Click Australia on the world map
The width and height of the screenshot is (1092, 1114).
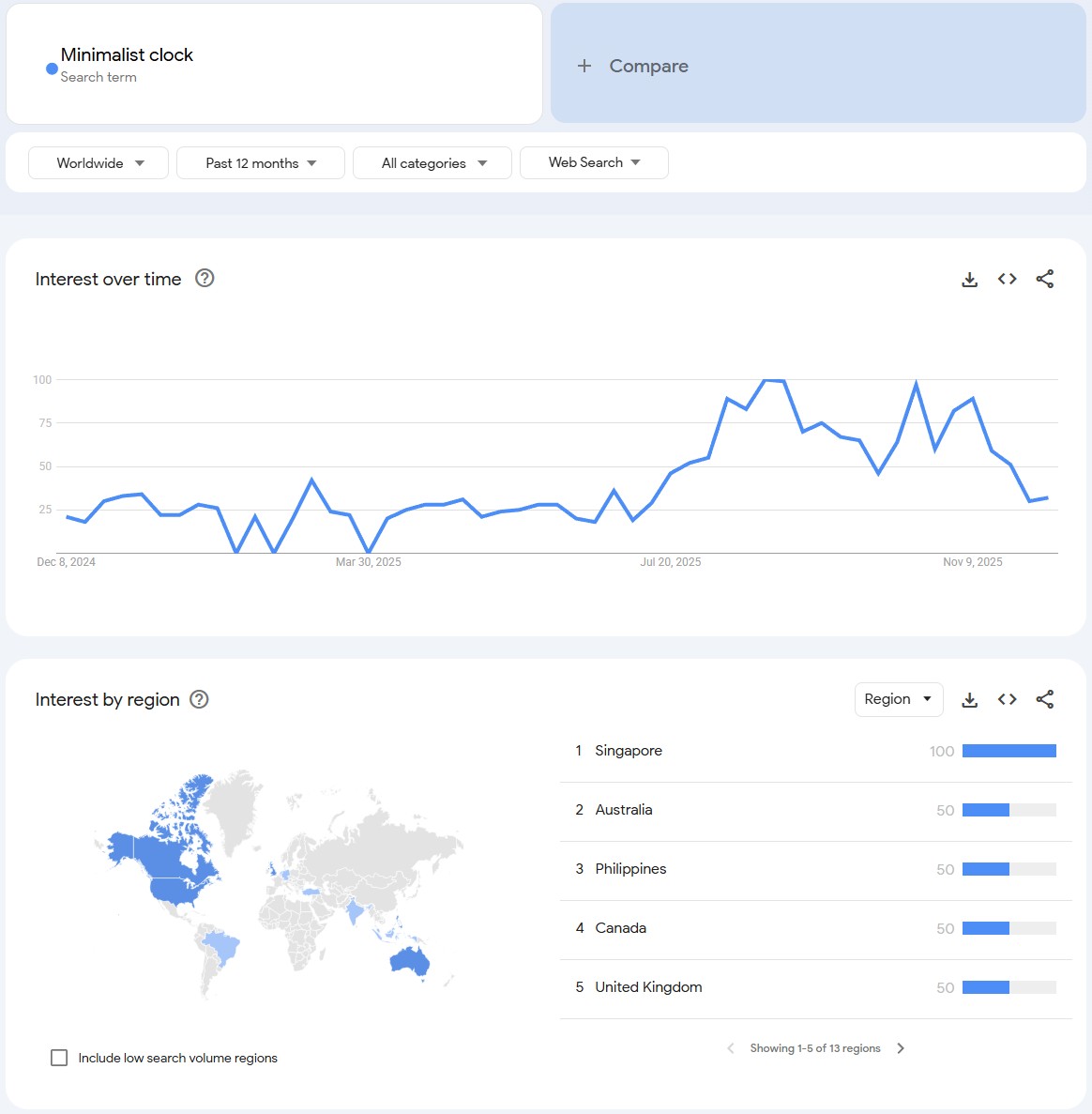[x=409, y=961]
